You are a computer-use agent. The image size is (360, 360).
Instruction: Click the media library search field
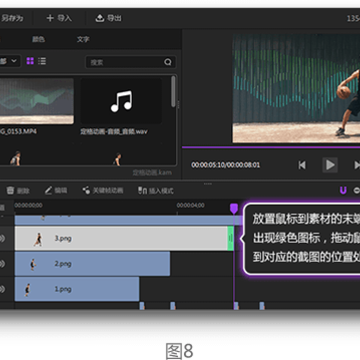click(x=131, y=62)
